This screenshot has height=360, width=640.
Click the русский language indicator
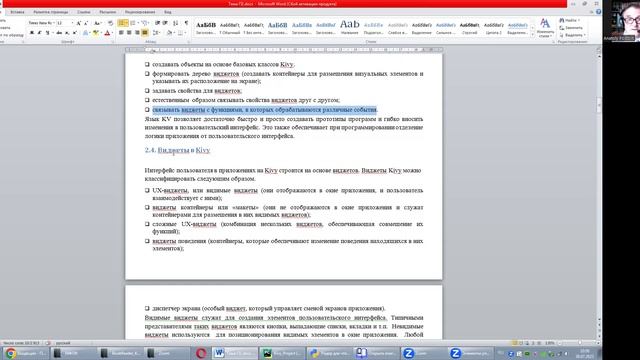[x=63, y=343]
